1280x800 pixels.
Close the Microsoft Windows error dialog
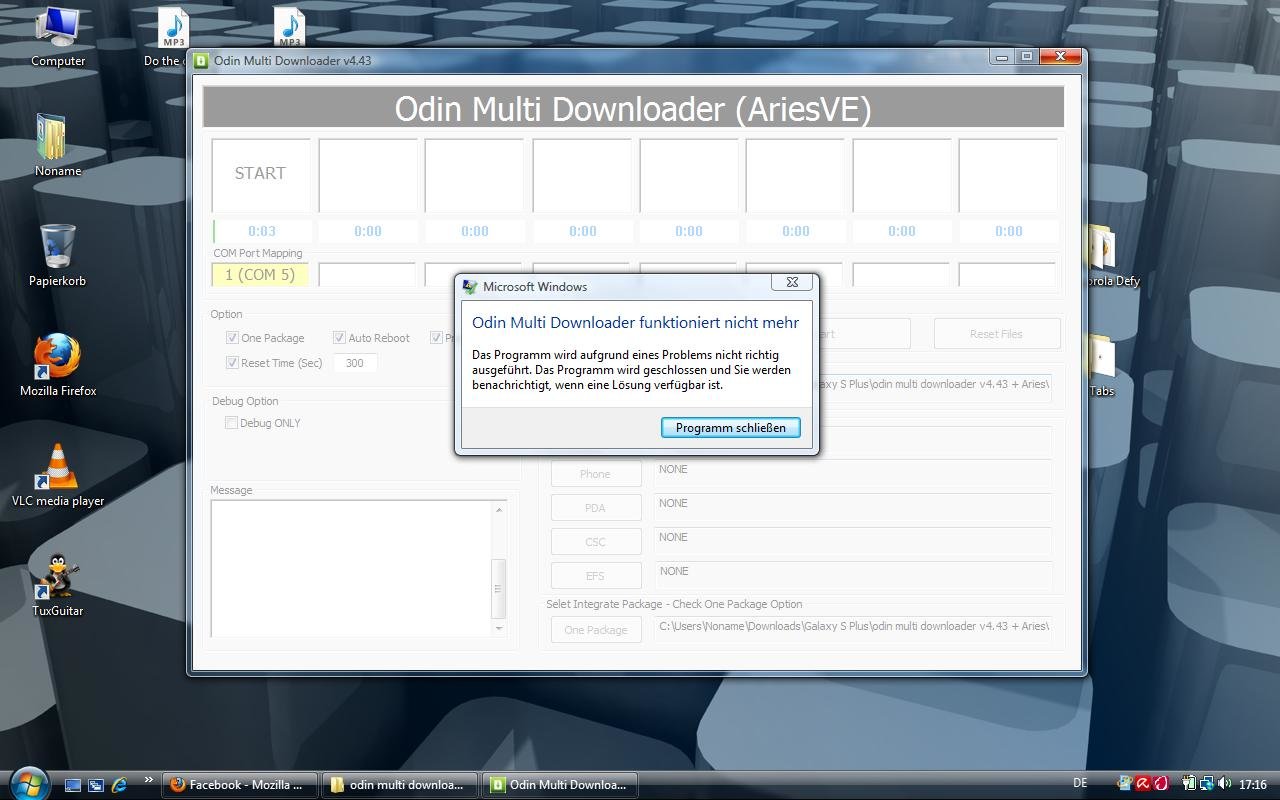click(792, 282)
